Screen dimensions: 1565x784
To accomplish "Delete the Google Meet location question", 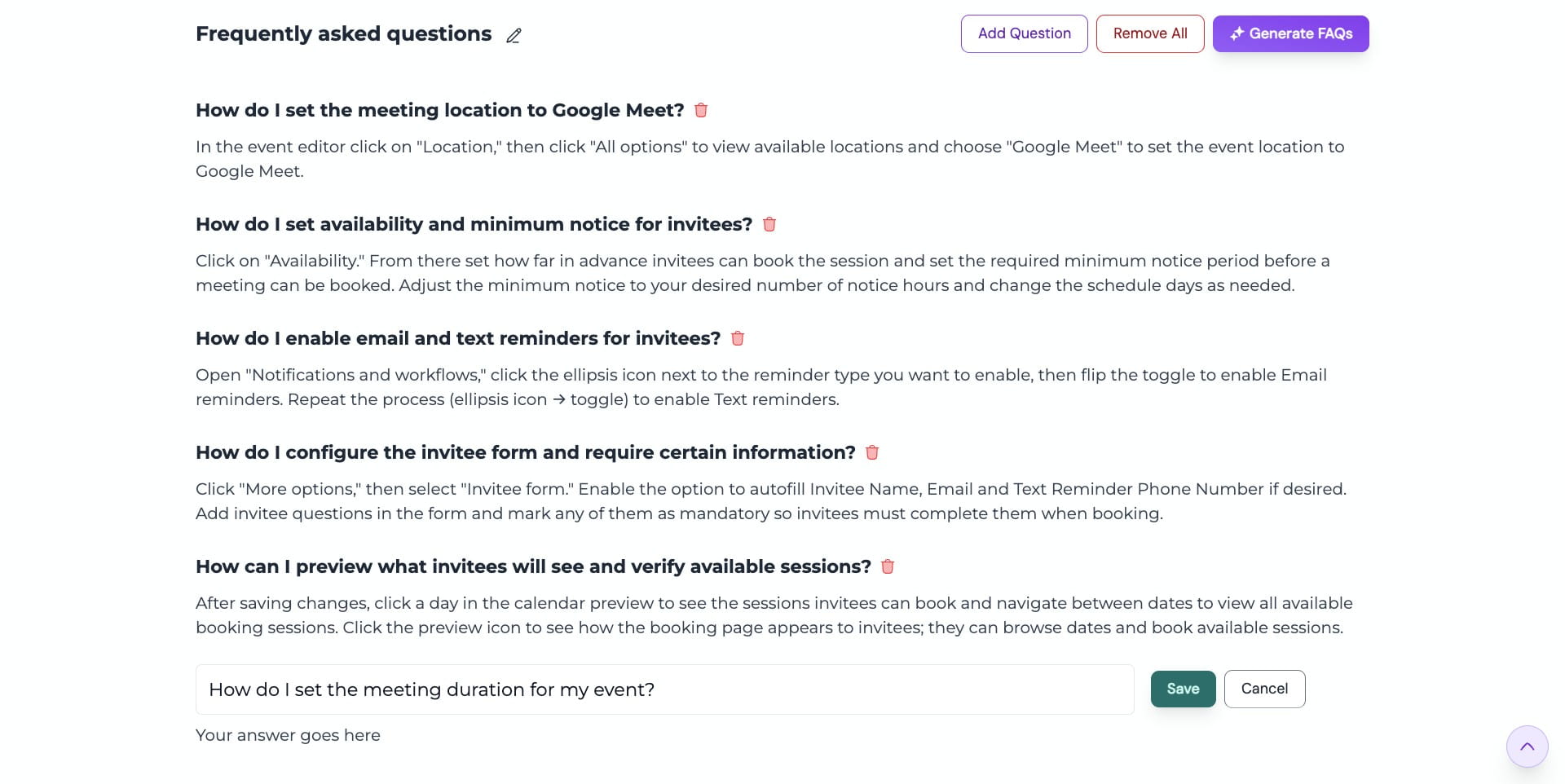I will pyautogui.click(x=701, y=110).
